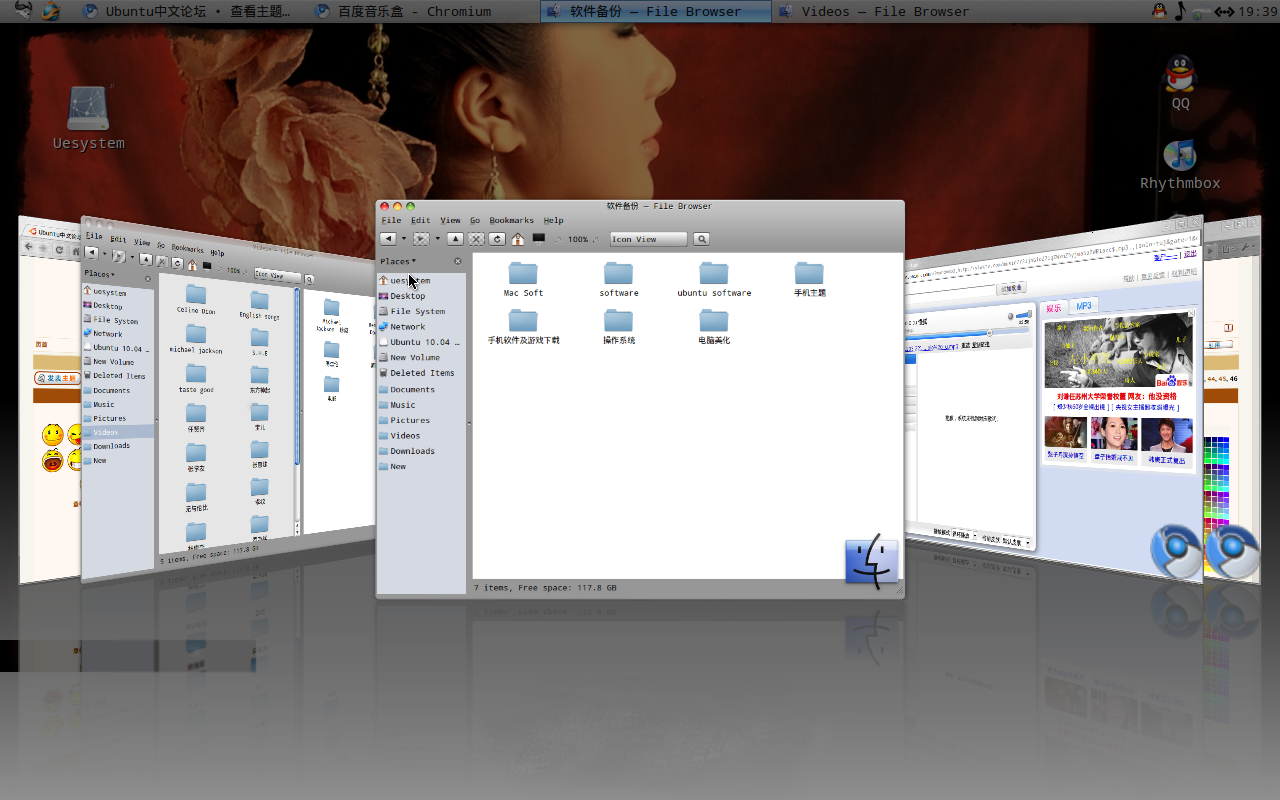The width and height of the screenshot is (1280, 800).
Task: Select 手机软件及游戏下载 folder
Action: pos(523,326)
